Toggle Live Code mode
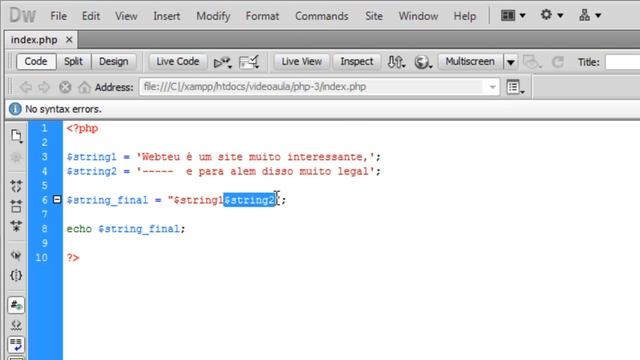This screenshot has height=360, width=640. pyautogui.click(x=178, y=62)
